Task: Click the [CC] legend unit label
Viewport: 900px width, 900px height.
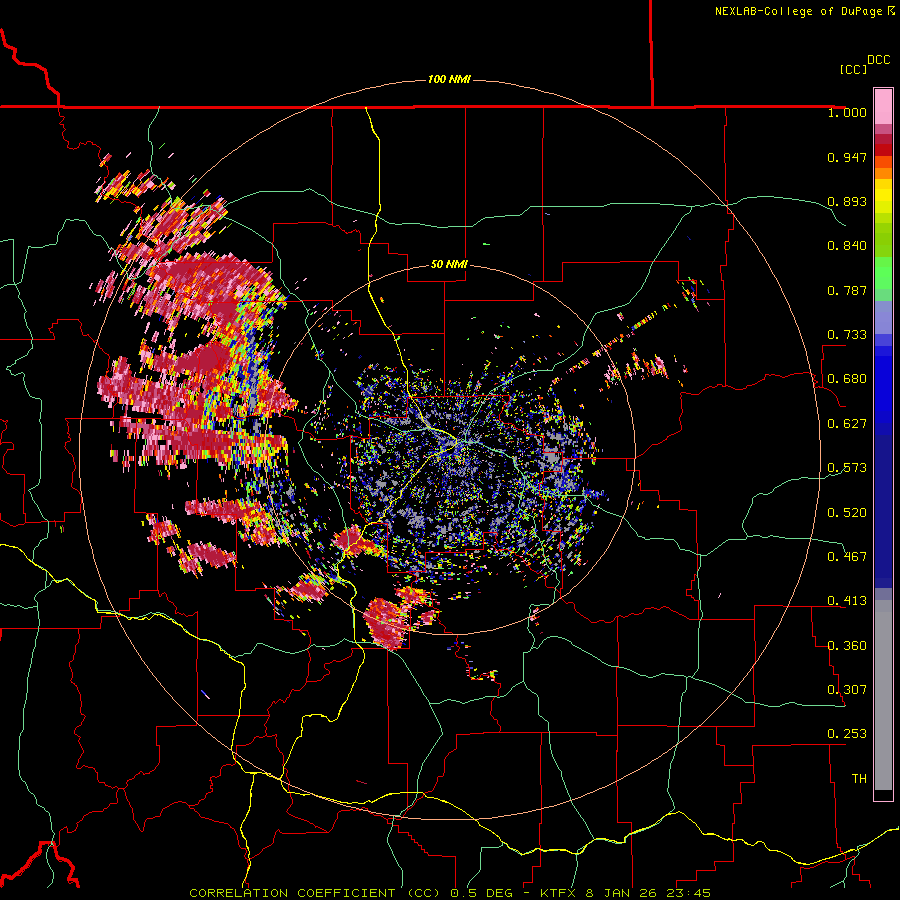Action: [853, 69]
